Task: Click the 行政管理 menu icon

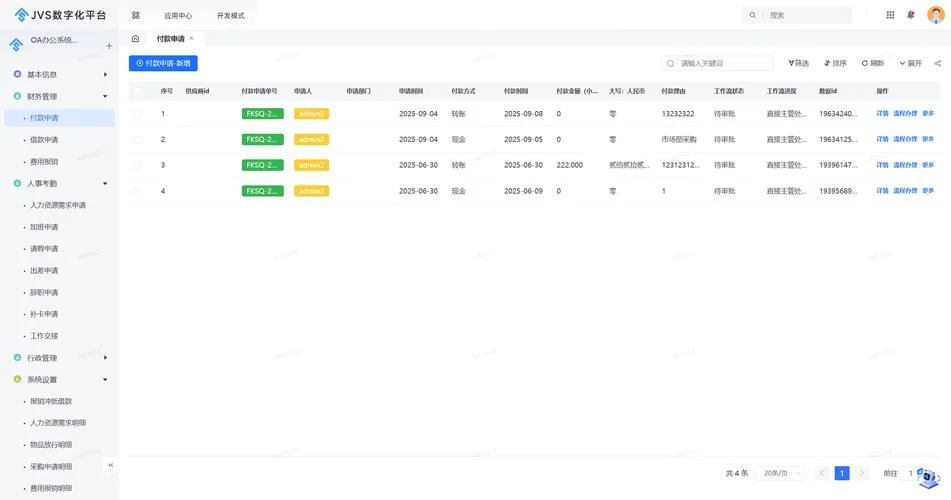Action: [17, 357]
